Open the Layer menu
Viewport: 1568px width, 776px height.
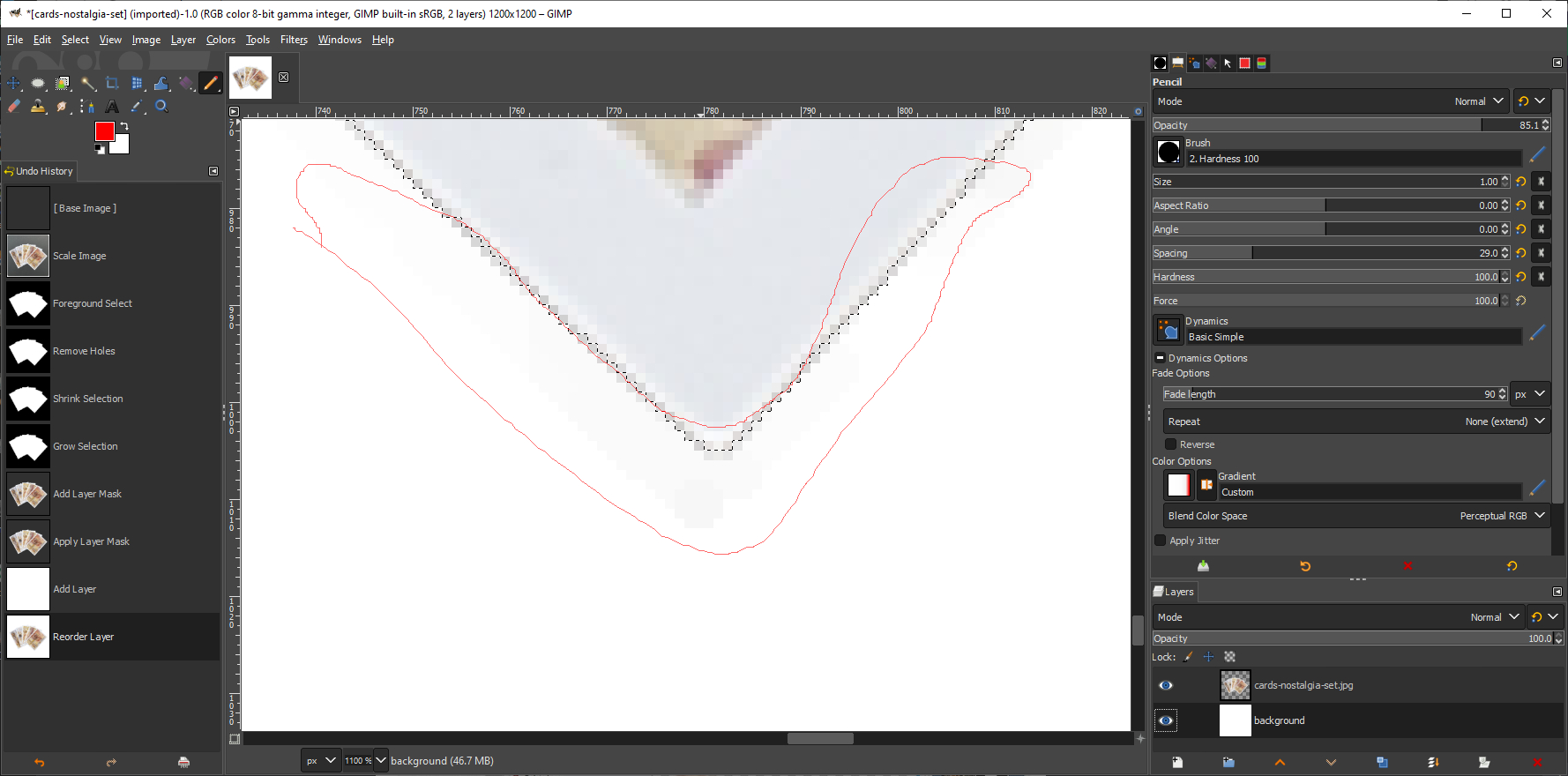click(x=183, y=40)
